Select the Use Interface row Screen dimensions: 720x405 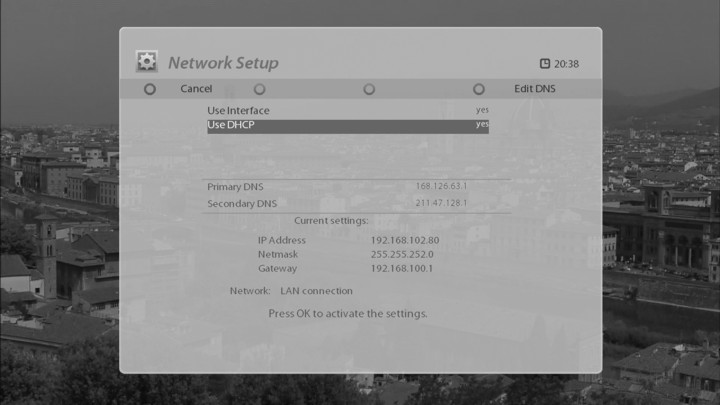pyautogui.click(x=348, y=111)
